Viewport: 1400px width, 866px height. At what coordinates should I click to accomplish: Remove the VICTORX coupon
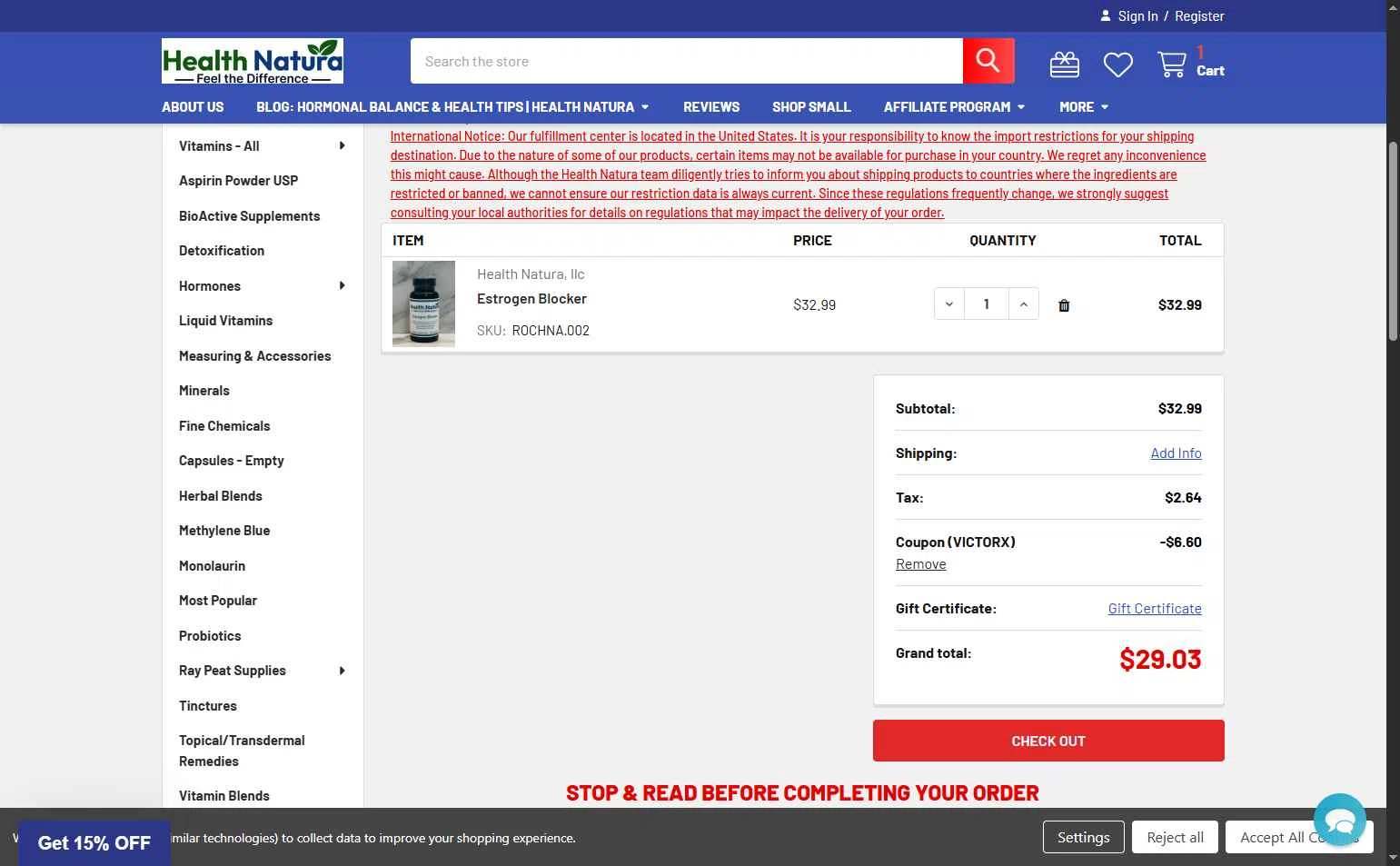920,563
